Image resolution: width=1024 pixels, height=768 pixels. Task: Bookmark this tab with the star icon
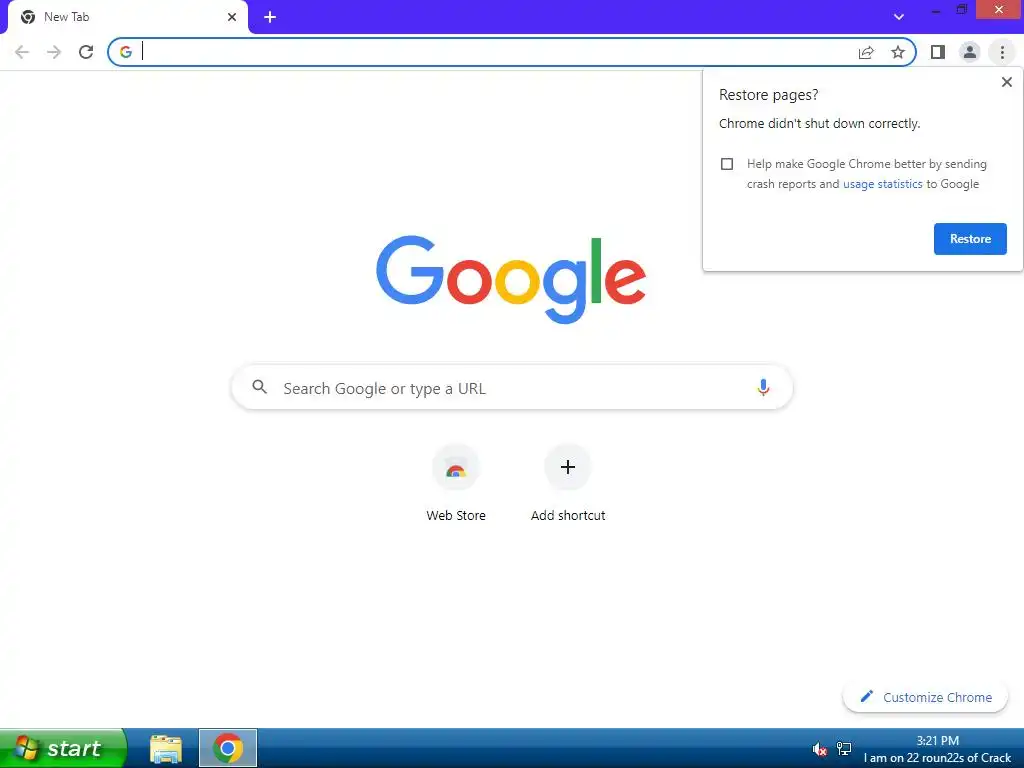click(898, 52)
